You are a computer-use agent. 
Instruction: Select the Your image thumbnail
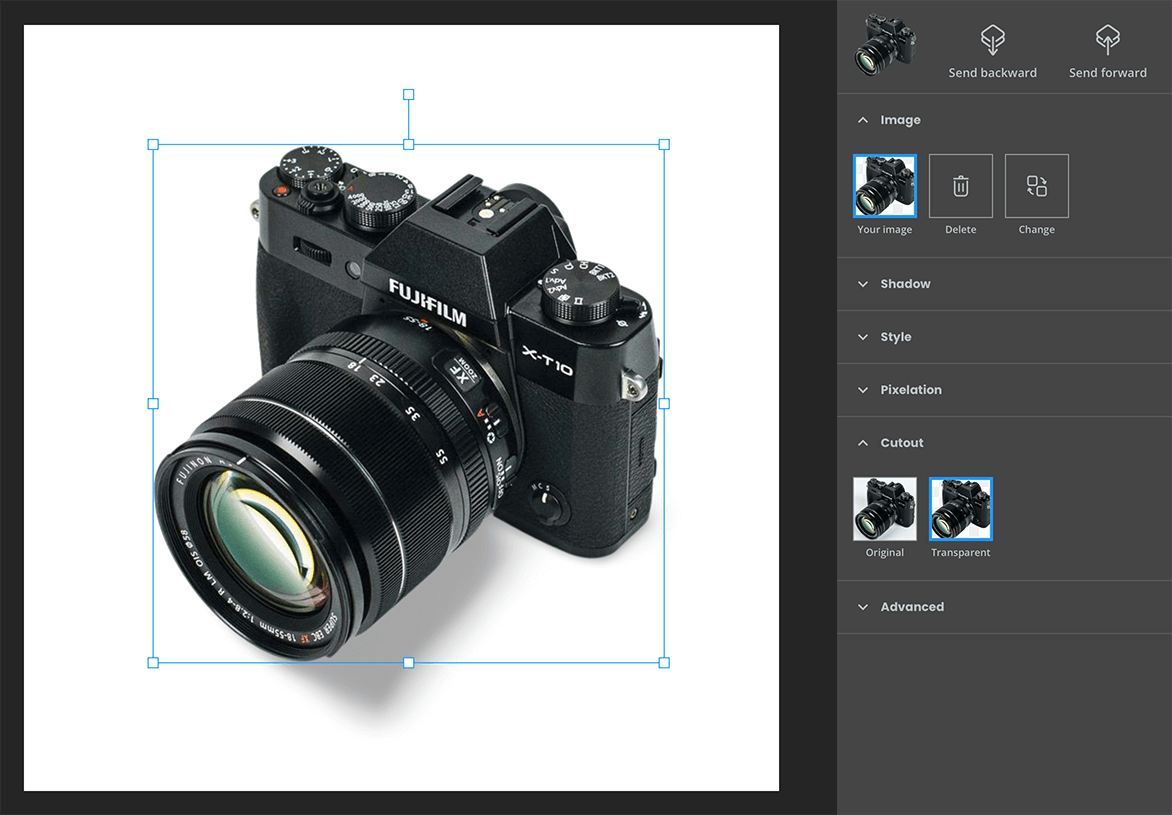884,186
